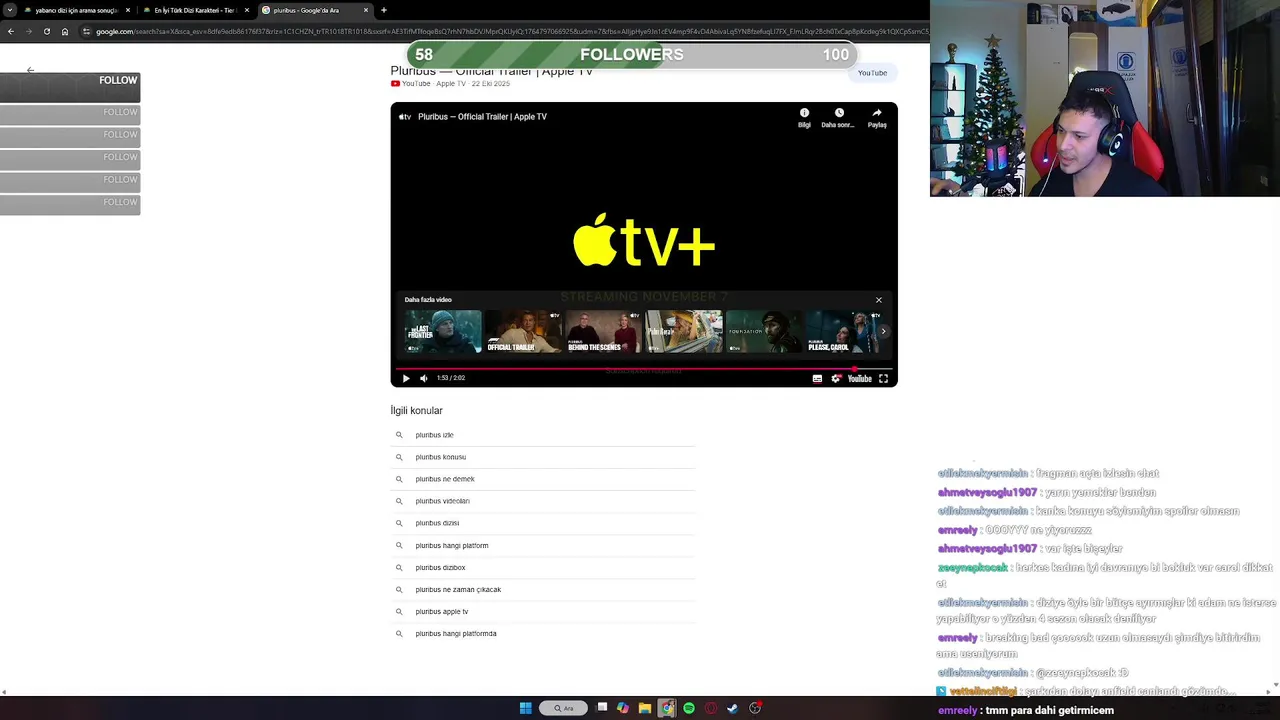This screenshot has height=720, width=1280.
Task: Reload the page
Action: coord(46,31)
